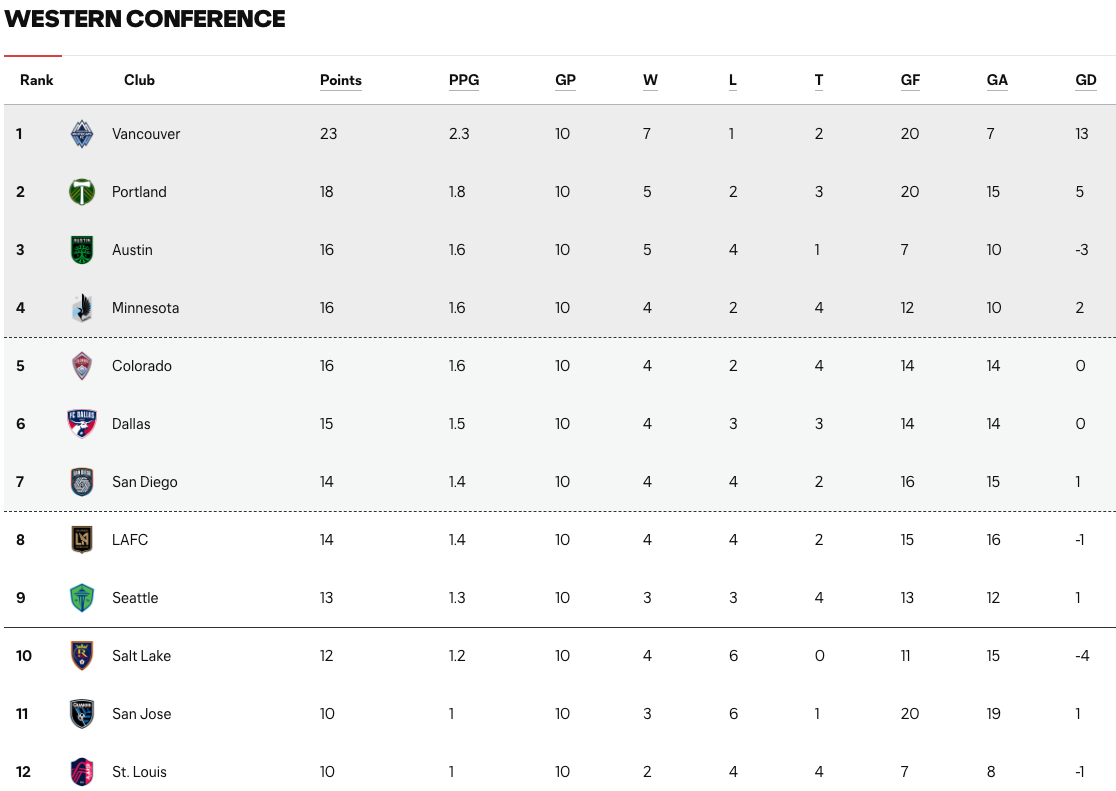Click the GP column header

[565, 80]
